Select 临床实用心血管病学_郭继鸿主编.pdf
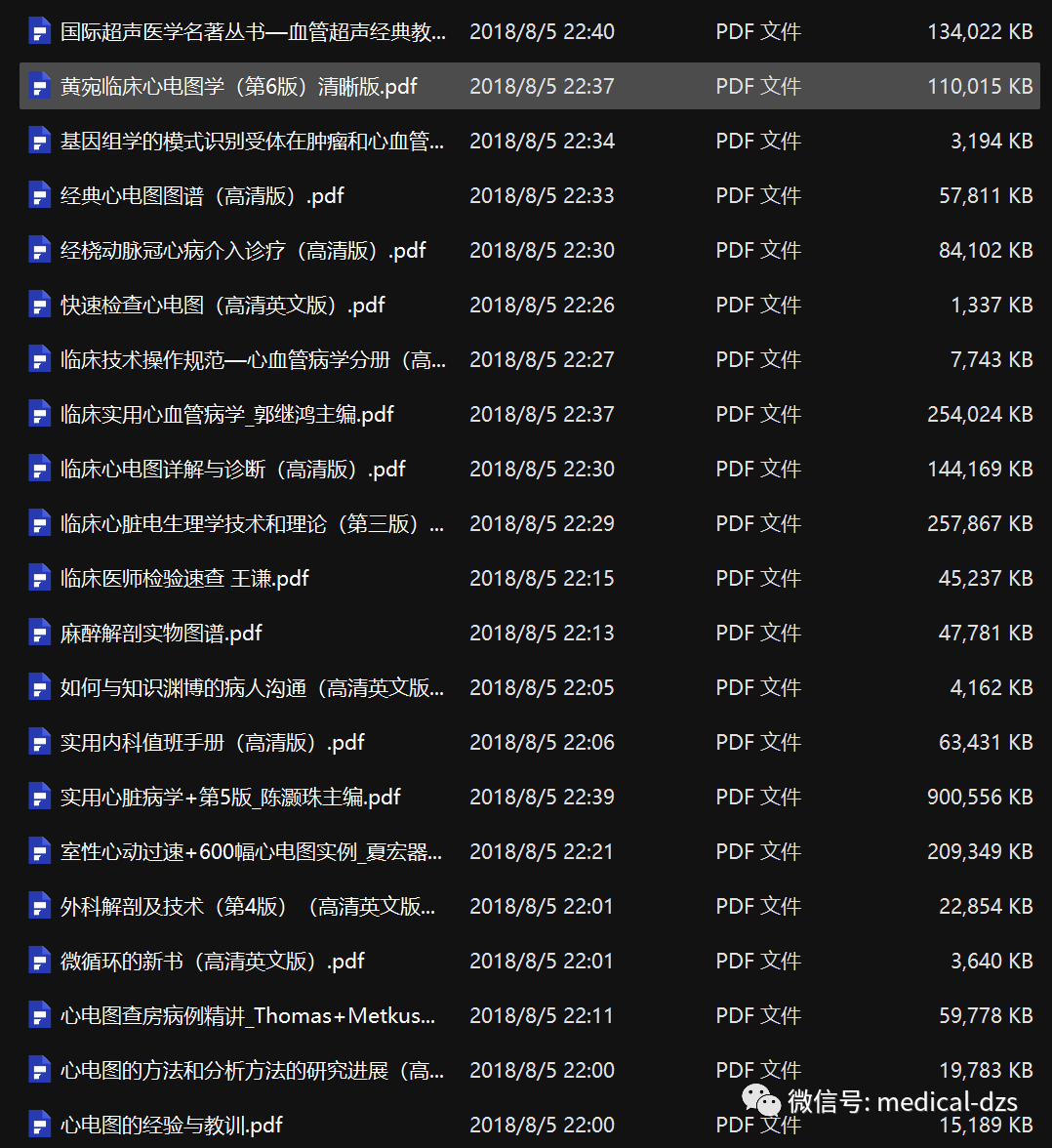The image size is (1052, 1148). (226, 415)
